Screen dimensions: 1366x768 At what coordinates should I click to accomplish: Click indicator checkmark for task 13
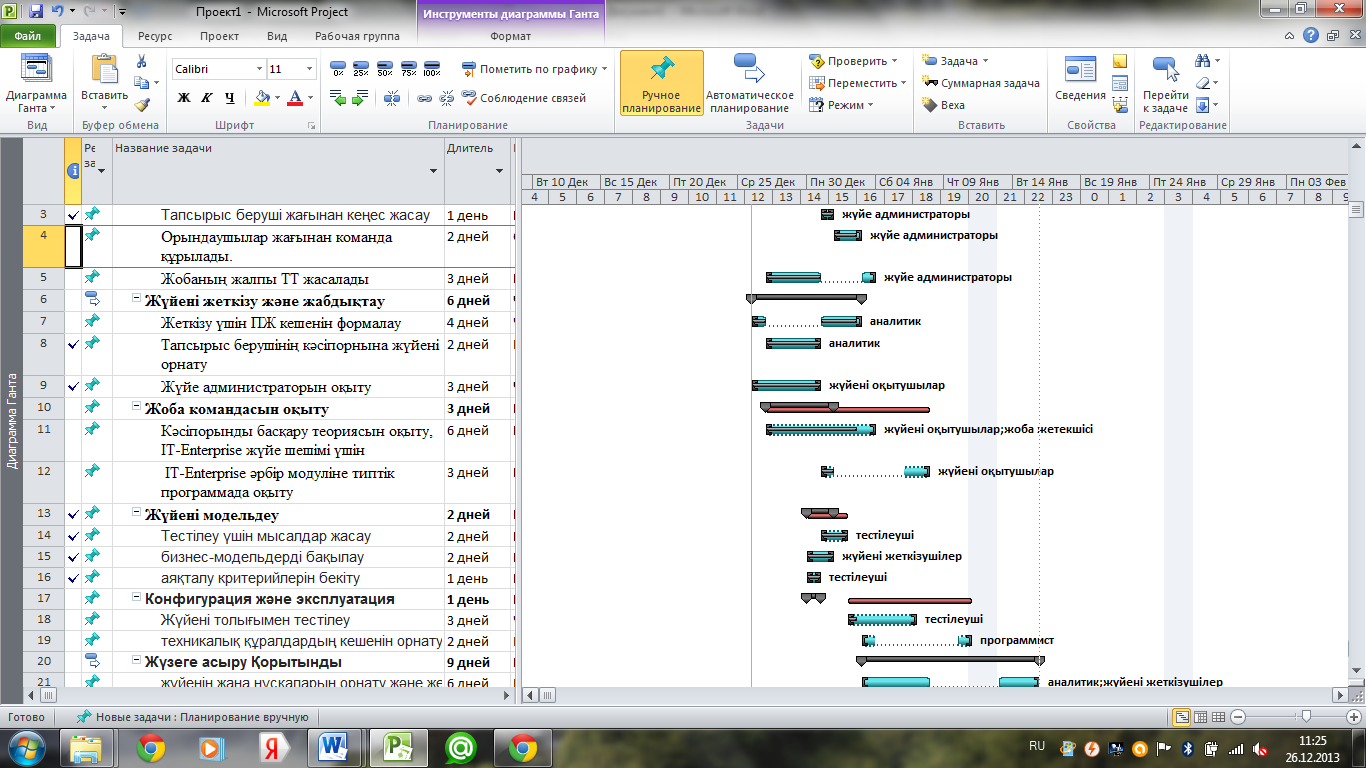click(x=73, y=514)
